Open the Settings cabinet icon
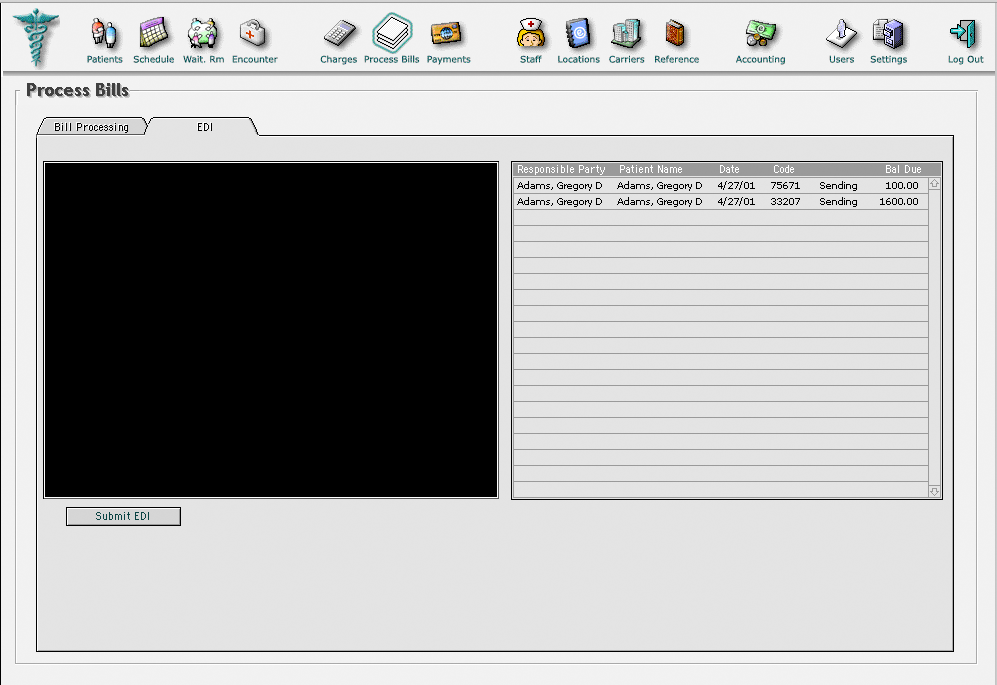This screenshot has height=685, width=997. point(888,34)
